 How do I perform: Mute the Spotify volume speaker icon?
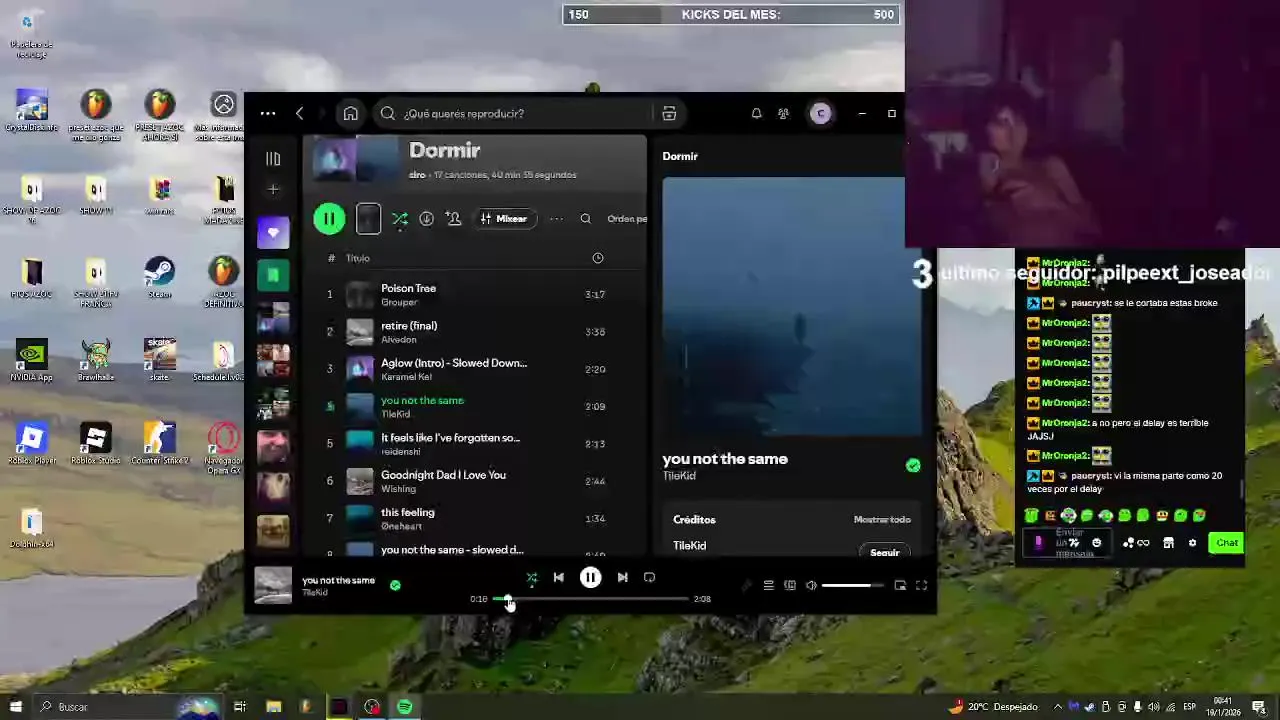(811, 585)
